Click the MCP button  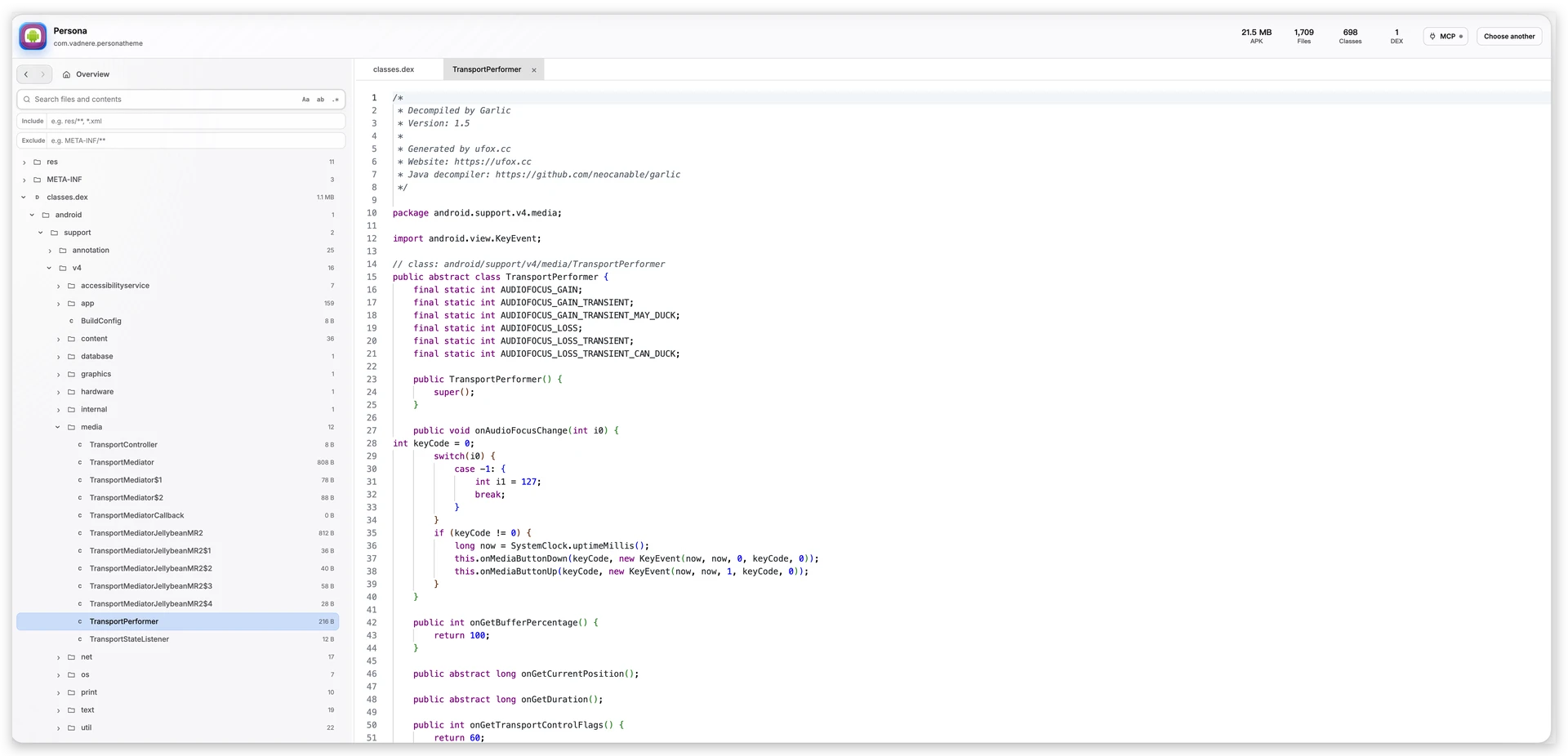pyautogui.click(x=1445, y=37)
